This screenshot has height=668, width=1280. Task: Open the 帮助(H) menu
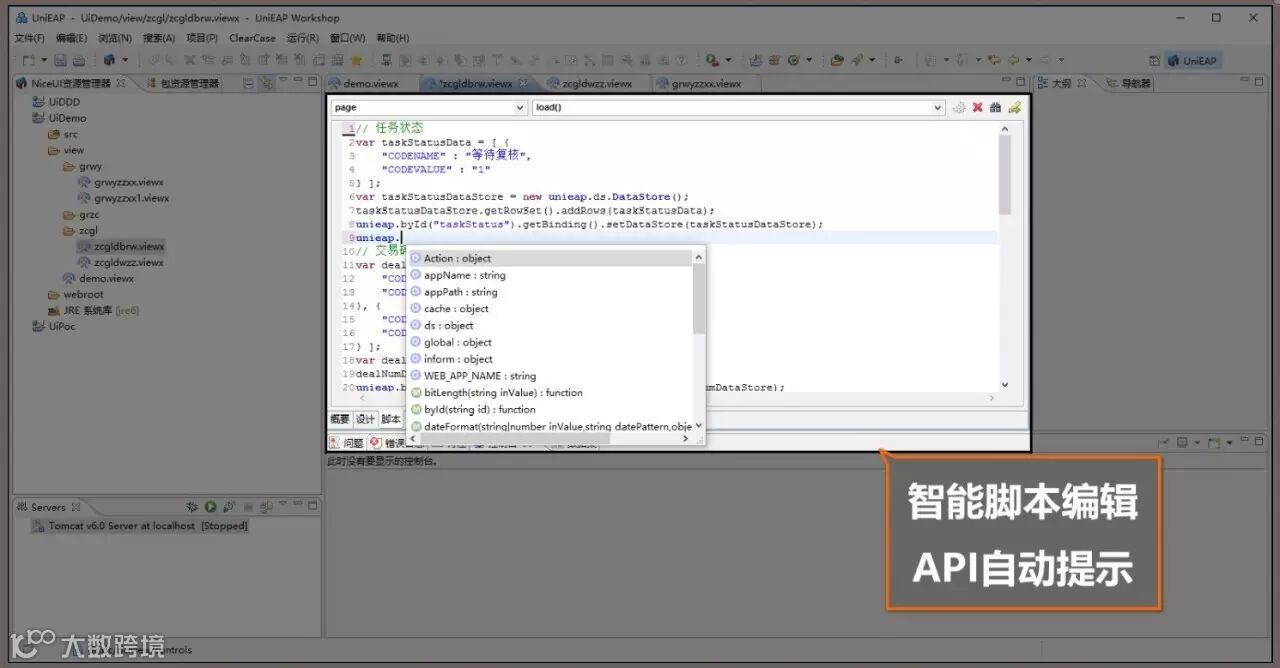pos(392,38)
